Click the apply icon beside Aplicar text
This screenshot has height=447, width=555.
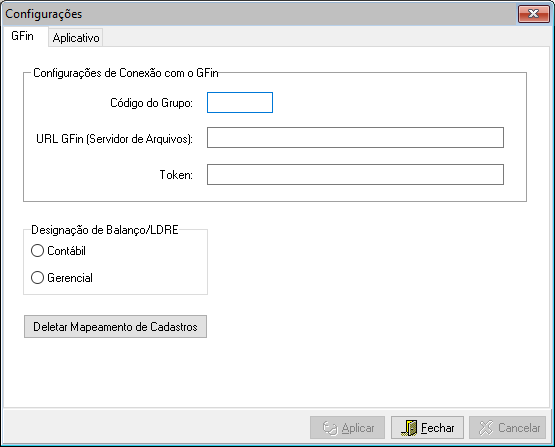pos(330,428)
